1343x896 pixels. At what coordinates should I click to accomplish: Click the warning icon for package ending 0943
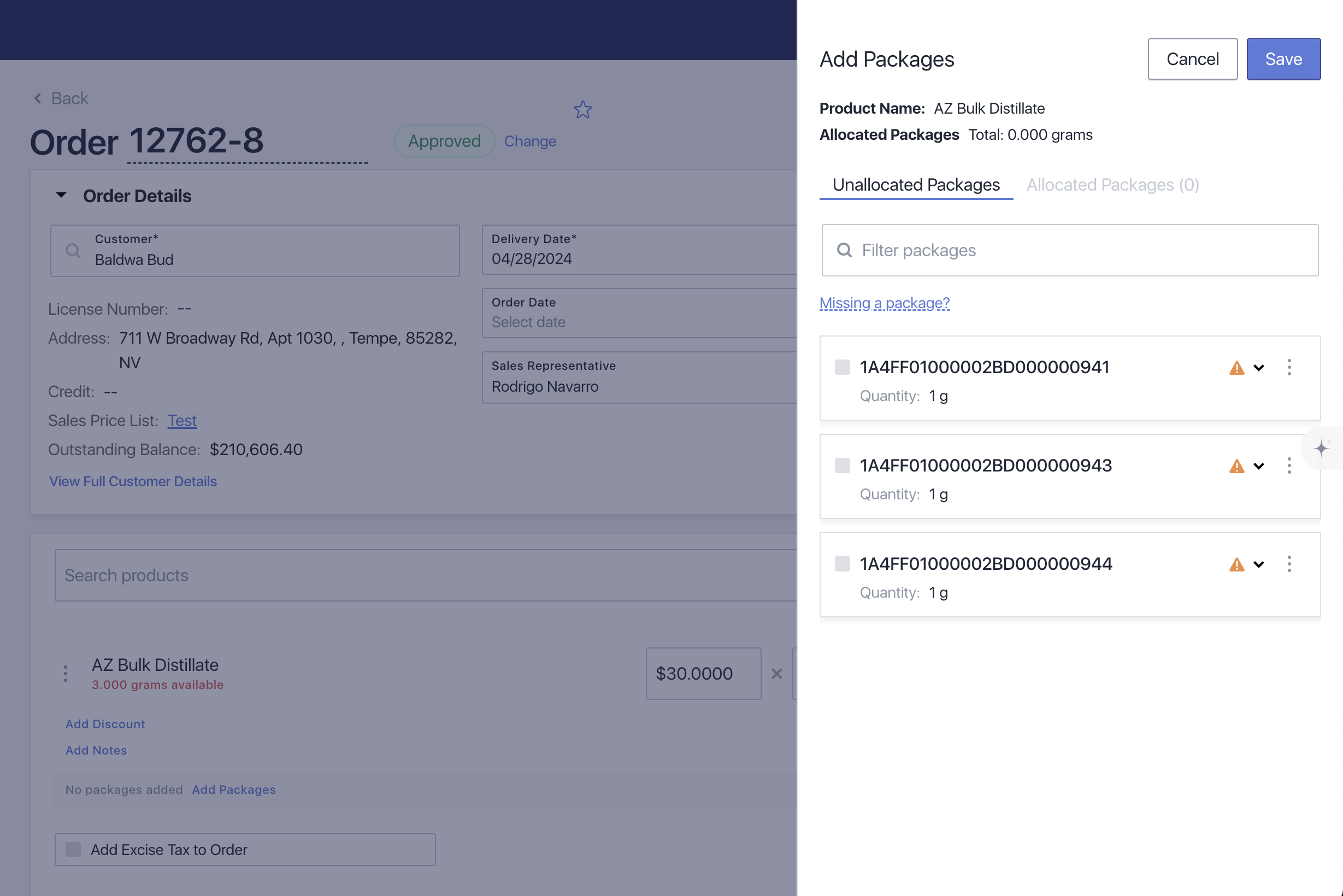pos(1236,465)
